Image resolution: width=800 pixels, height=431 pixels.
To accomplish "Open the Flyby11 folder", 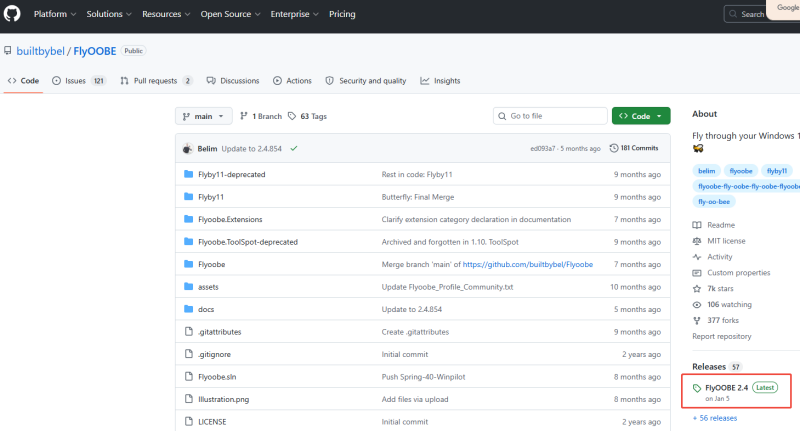I will pyautogui.click(x=211, y=197).
